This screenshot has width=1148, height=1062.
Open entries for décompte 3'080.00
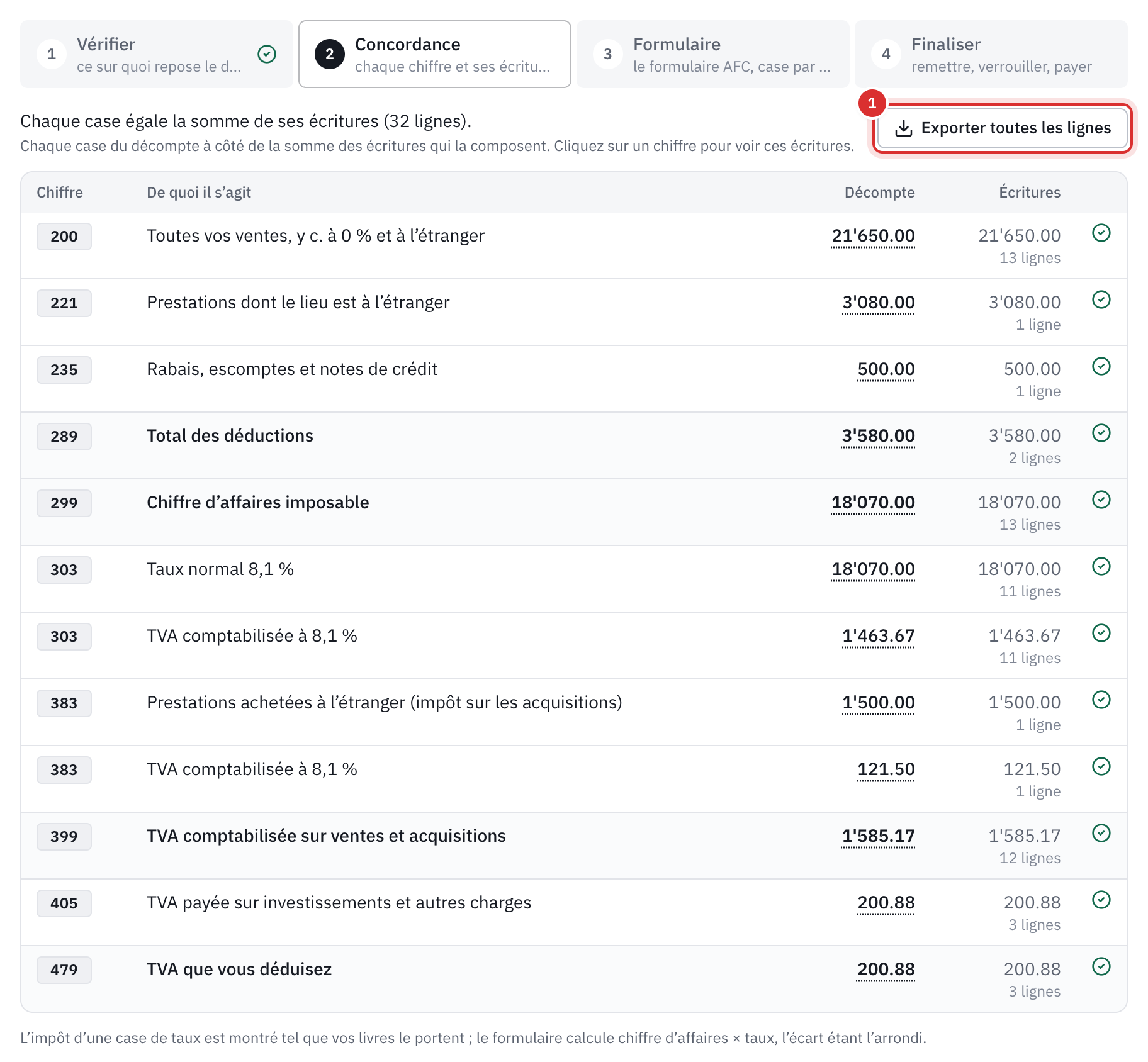point(879,303)
